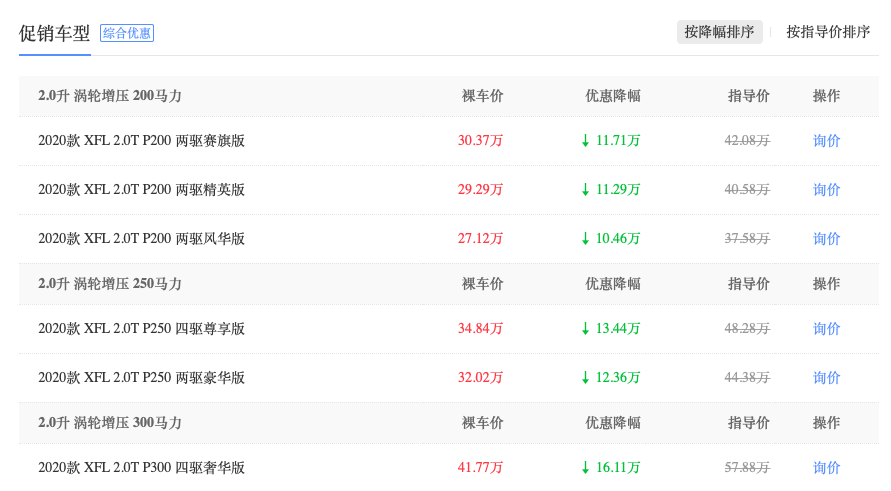Sort by 按指导价排序
The height and width of the screenshot is (491, 891).
point(828,32)
